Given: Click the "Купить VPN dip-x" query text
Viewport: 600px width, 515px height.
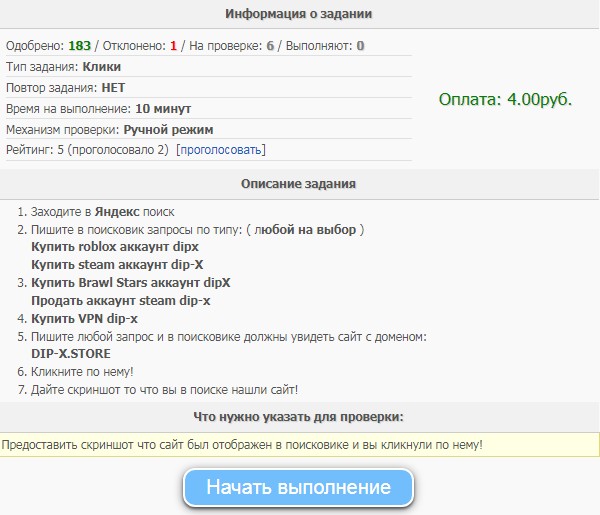Looking at the screenshot, I should click(x=85, y=319).
